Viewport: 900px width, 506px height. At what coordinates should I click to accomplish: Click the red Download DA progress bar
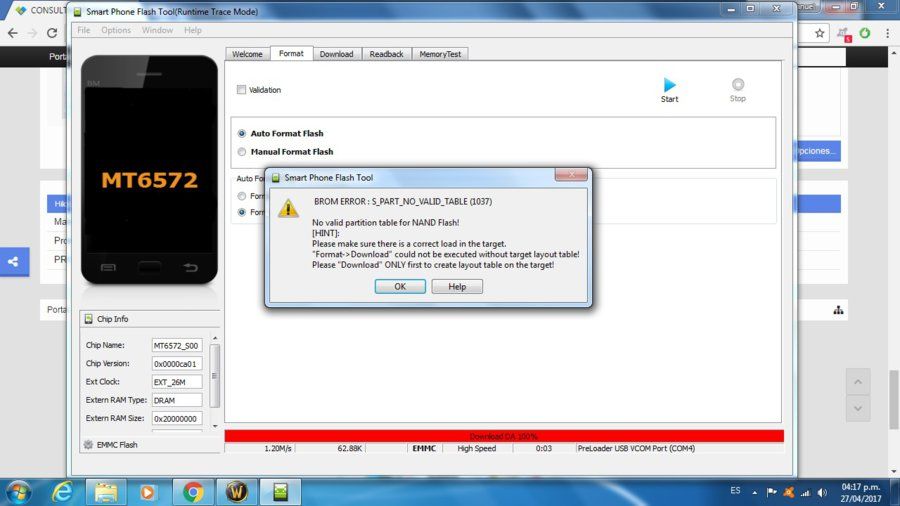click(x=504, y=436)
